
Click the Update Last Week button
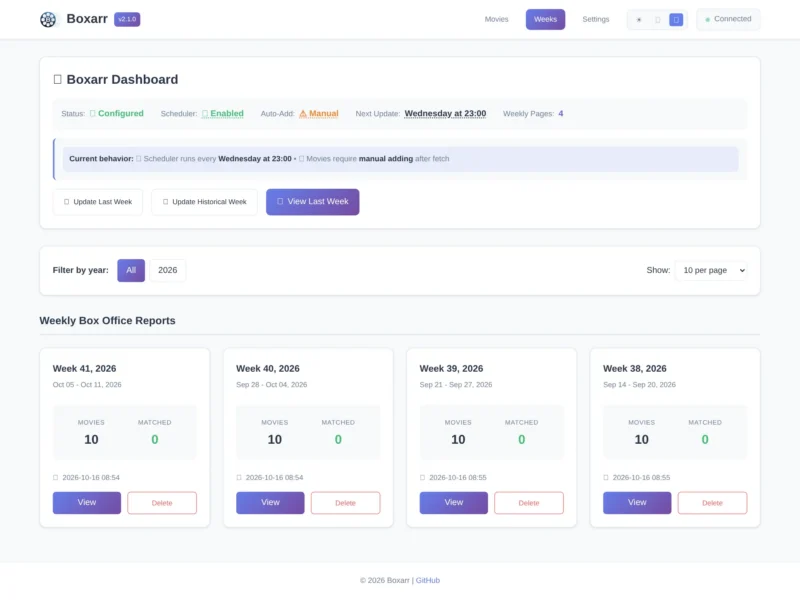[98, 202]
